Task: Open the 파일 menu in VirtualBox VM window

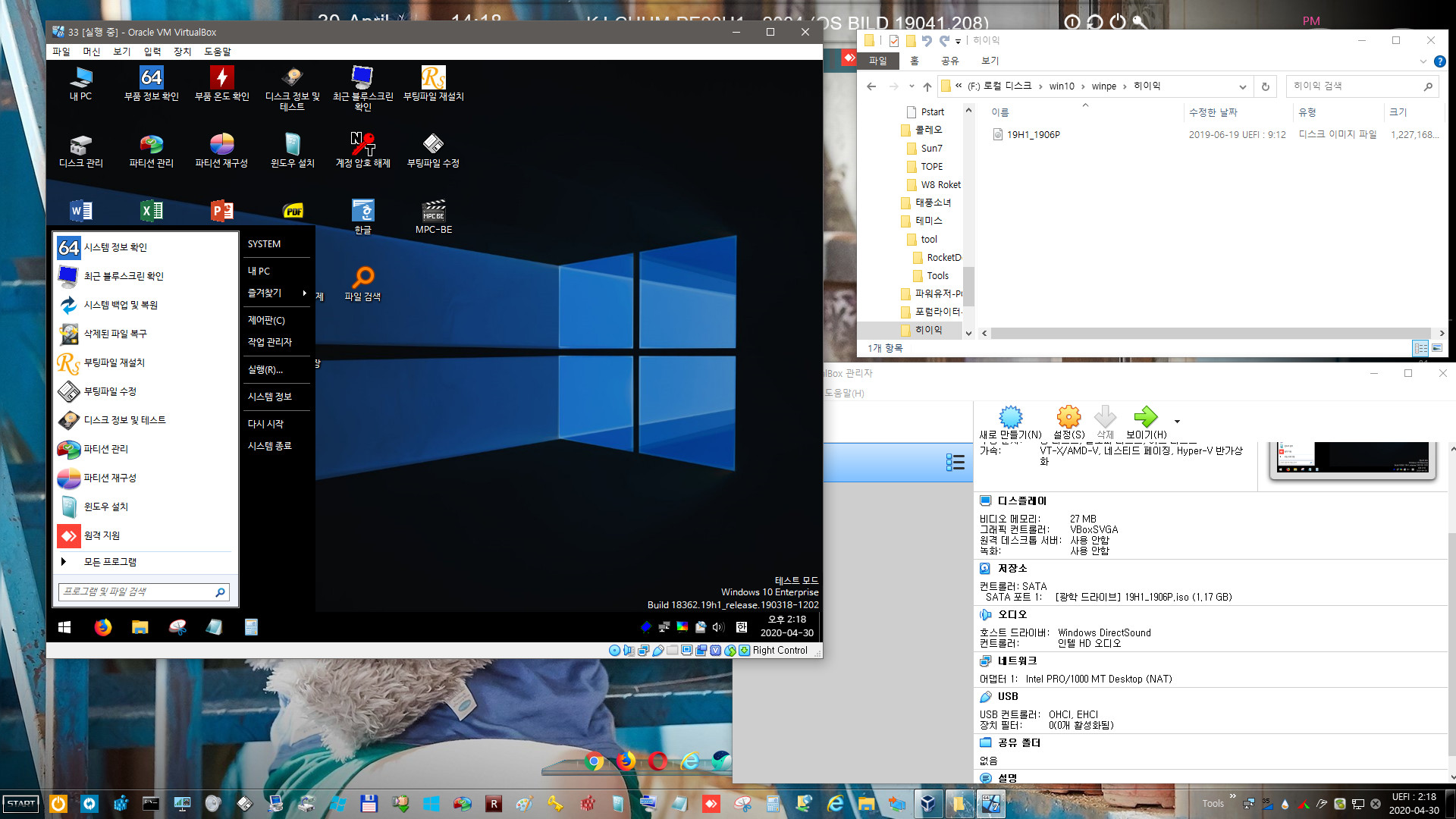Action: [x=61, y=52]
